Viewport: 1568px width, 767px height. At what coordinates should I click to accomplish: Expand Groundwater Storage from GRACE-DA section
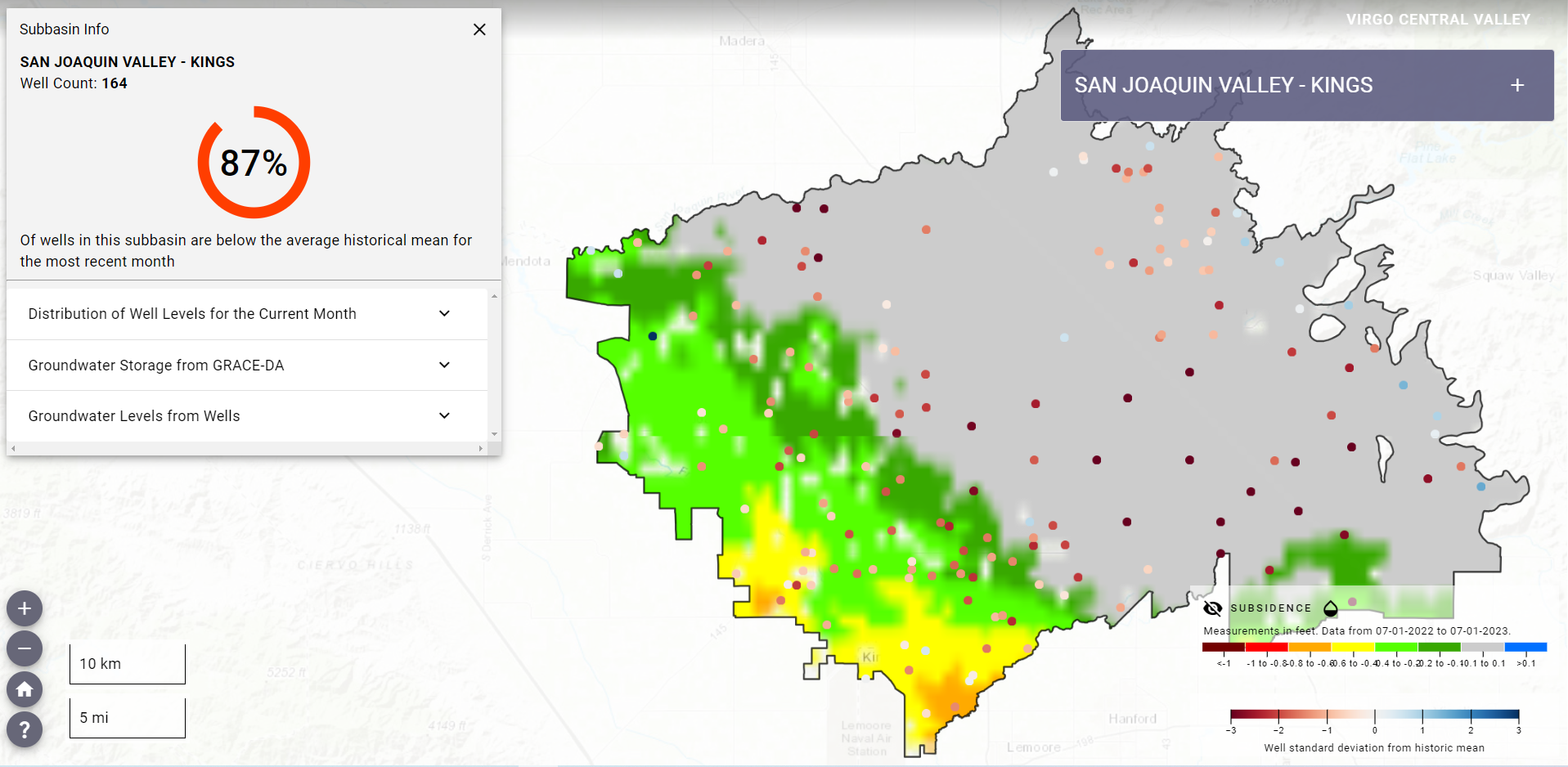point(247,366)
